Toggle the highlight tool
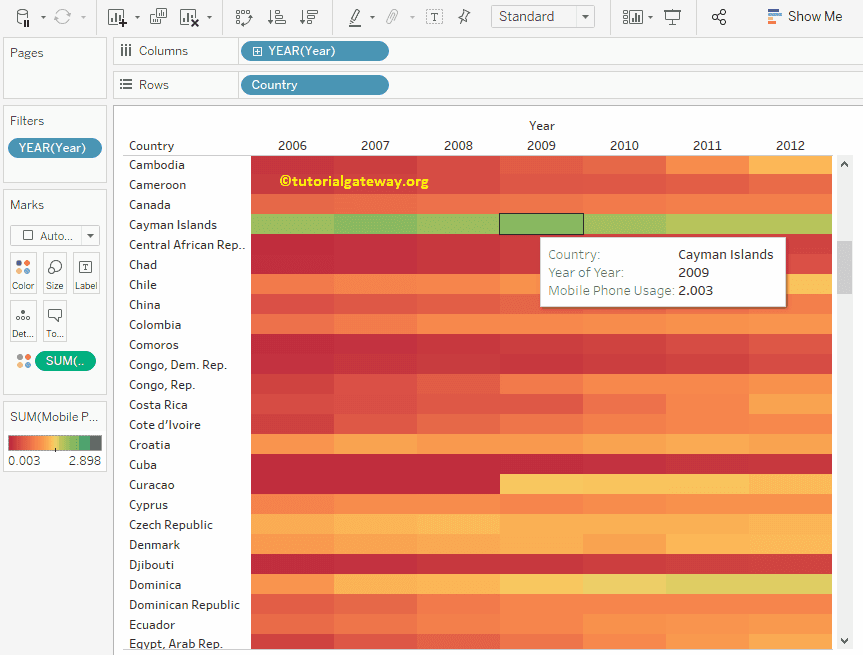The width and height of the screenshot is (863, 655). [353, 17]
